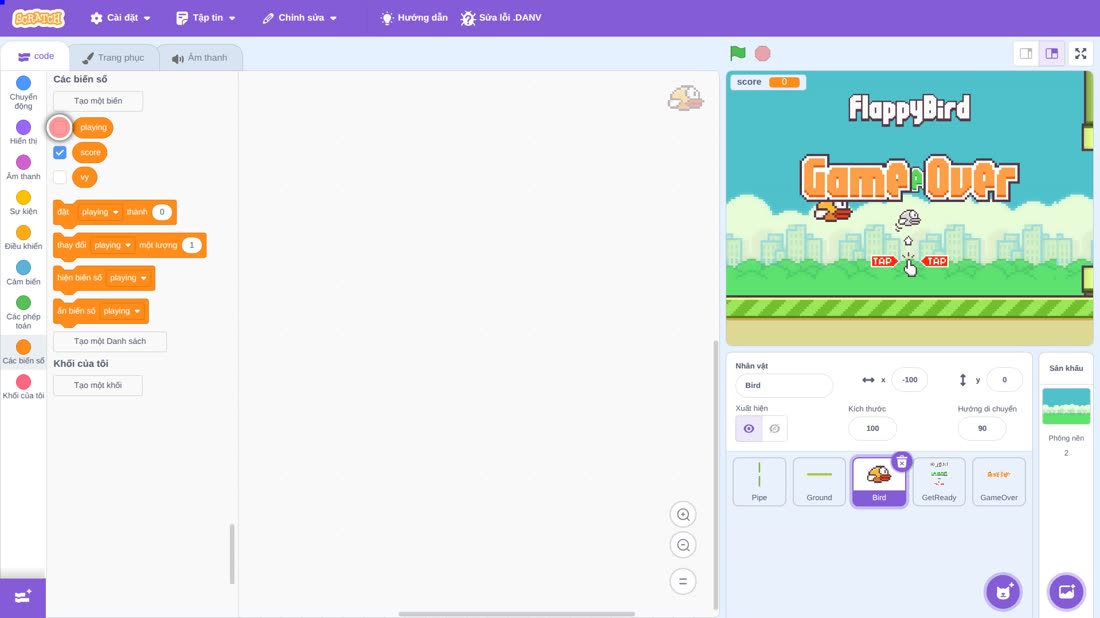Switch to the Trang phục tab
The height and width of the screenshot is (618, 1100).
coord(113,58)
